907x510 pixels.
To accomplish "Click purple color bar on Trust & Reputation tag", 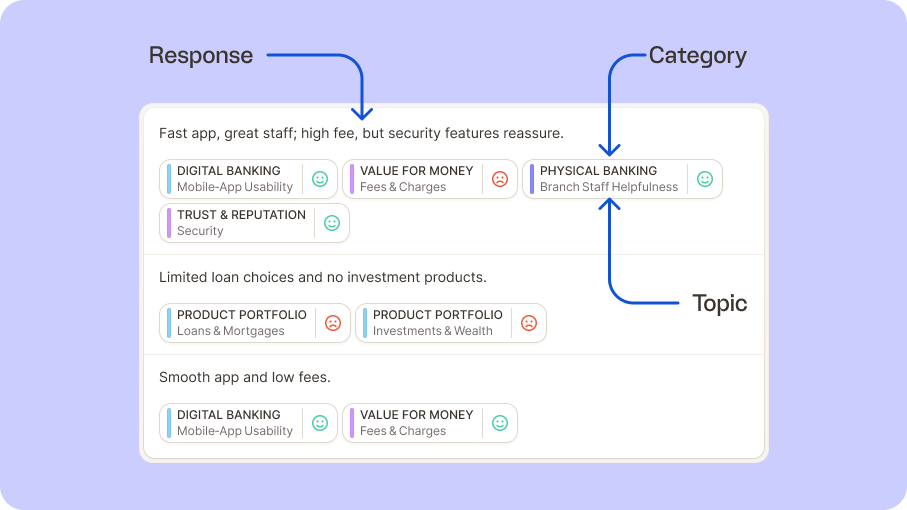I will coord(169,223).
